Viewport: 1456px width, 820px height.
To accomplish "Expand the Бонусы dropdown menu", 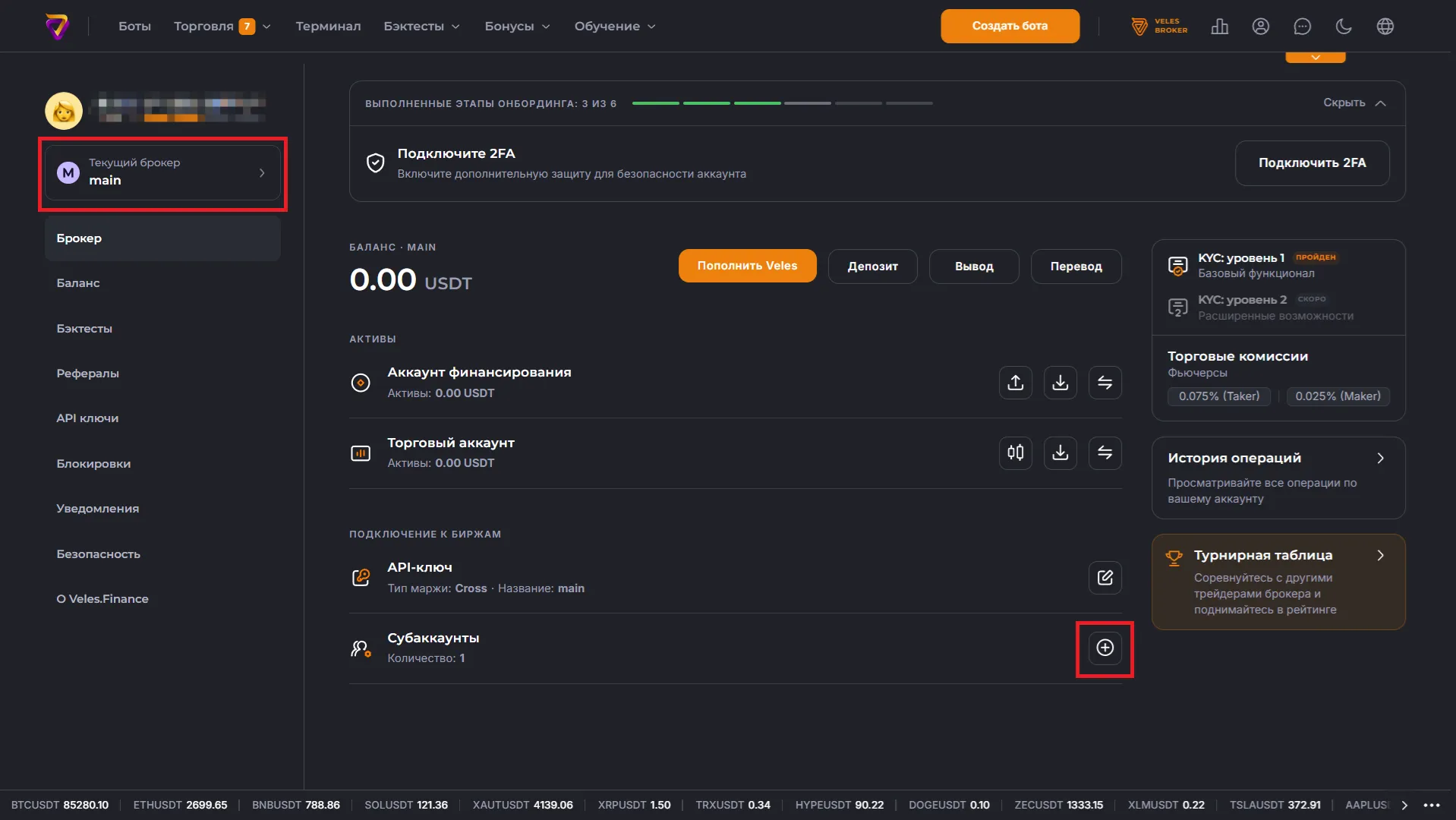I will click(517, 27).
